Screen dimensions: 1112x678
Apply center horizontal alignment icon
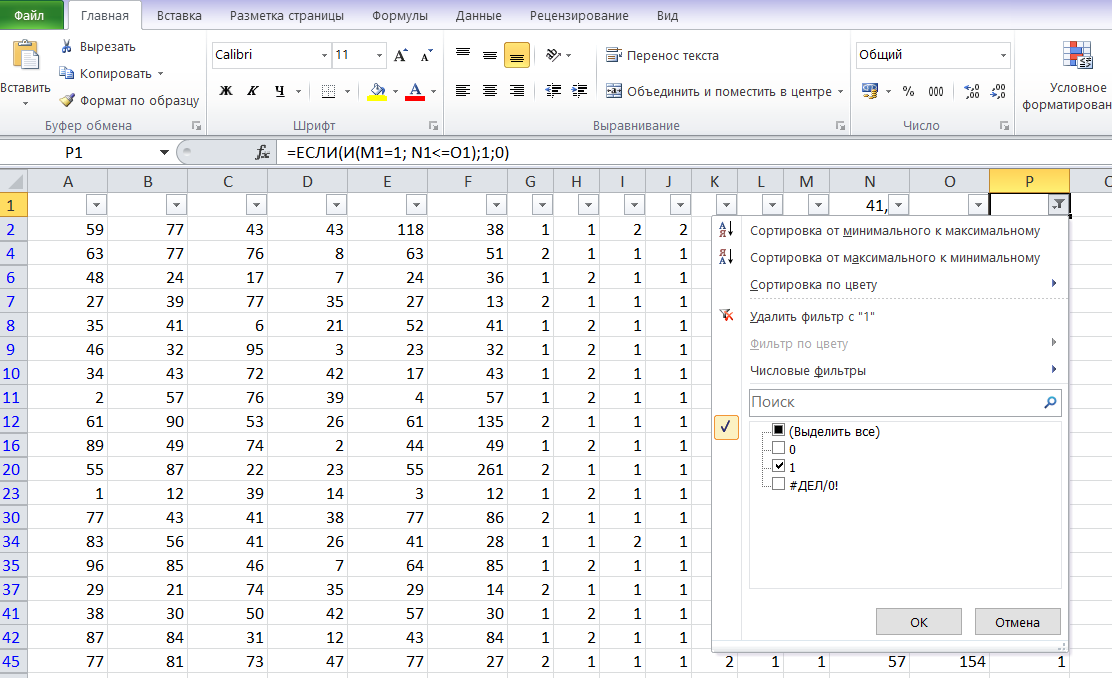(490, 91)
